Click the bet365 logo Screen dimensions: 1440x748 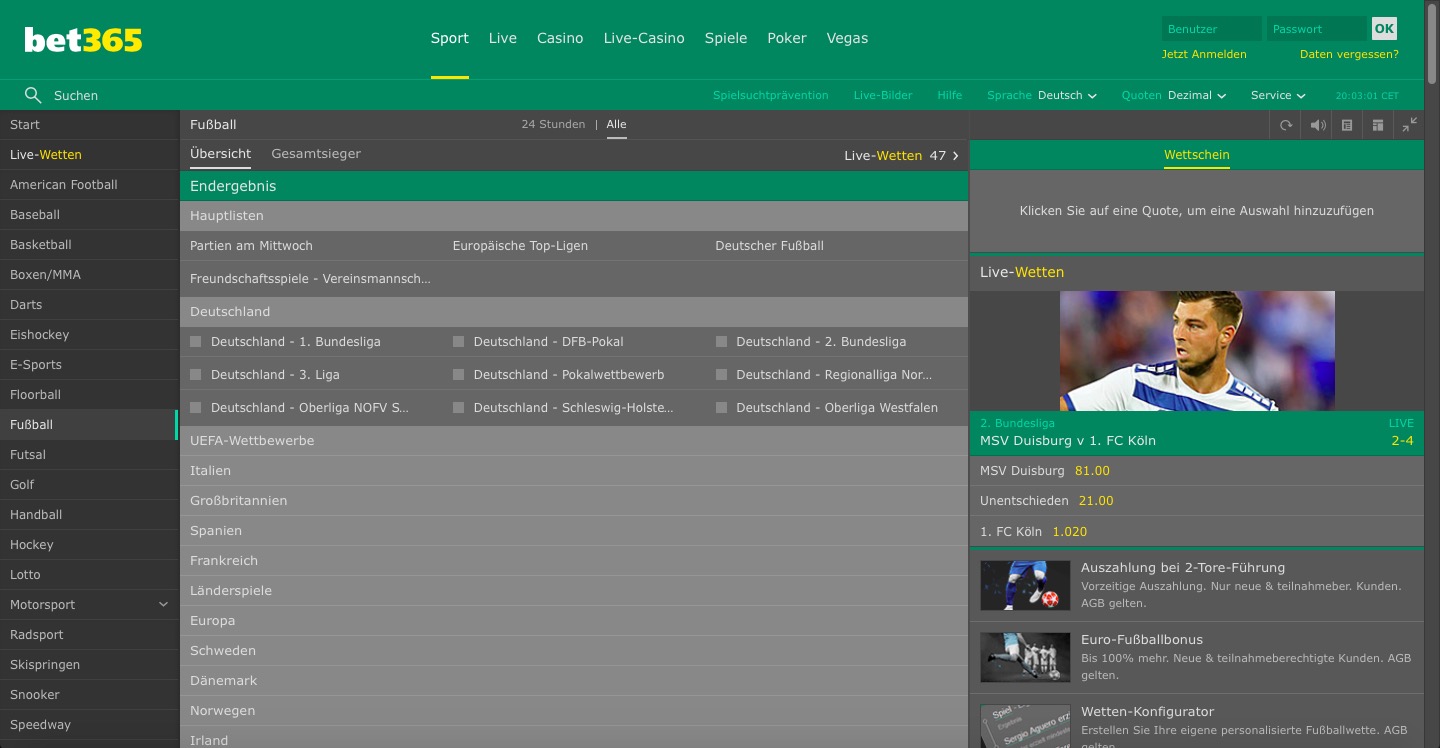[83, 39]
